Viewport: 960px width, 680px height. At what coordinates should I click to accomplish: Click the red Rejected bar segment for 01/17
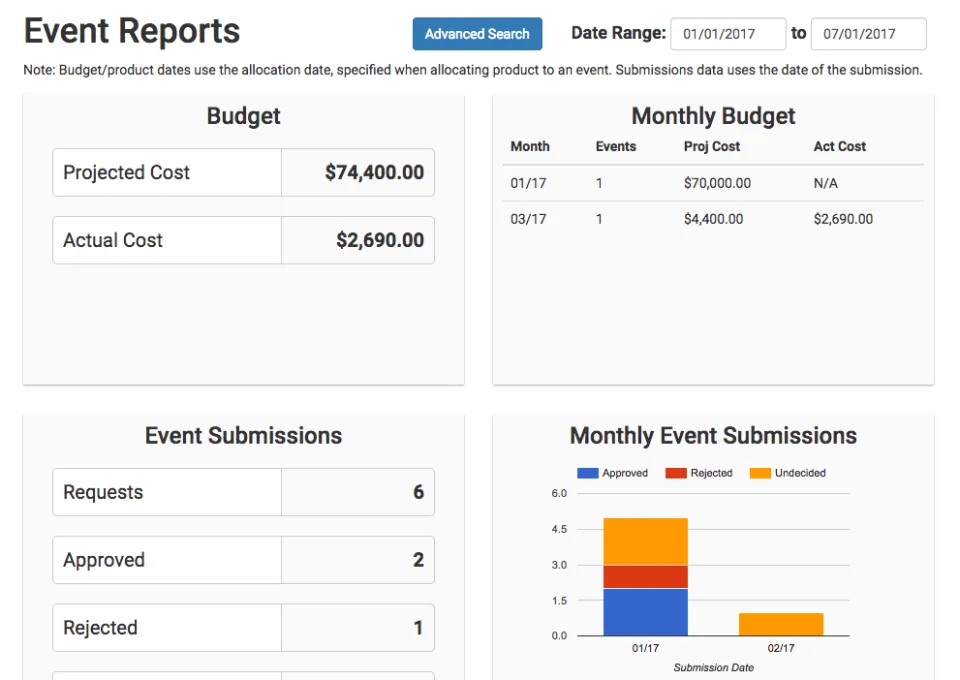pyautogui.click(x=645, y=577)
